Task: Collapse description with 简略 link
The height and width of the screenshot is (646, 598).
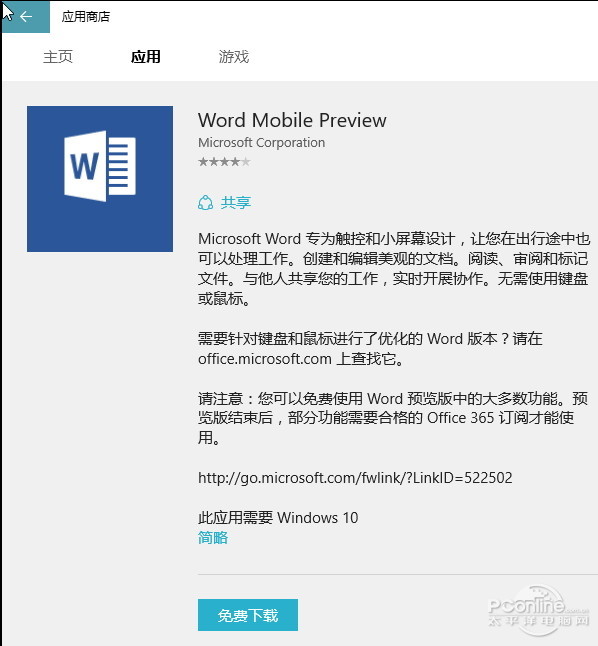Action: pyautogui.click(x=213, y=538)
